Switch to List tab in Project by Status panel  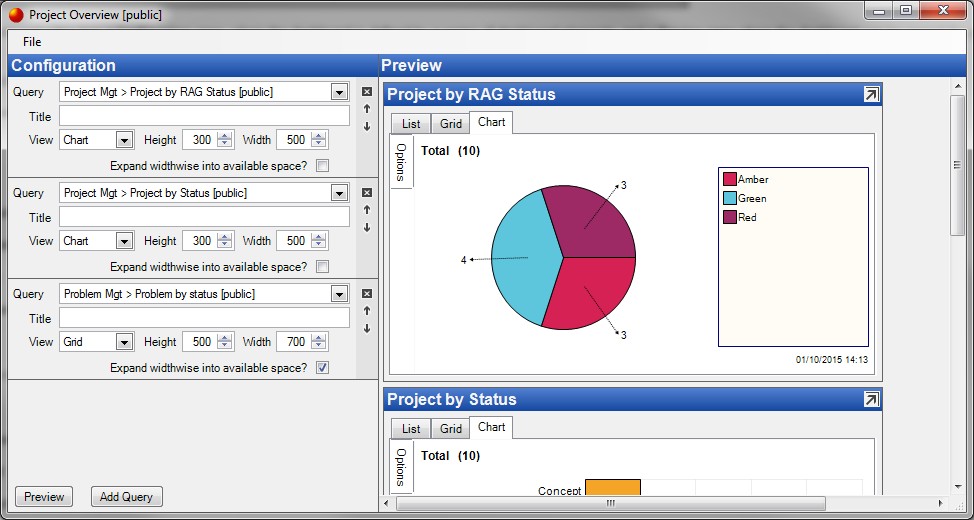[411, 429]
